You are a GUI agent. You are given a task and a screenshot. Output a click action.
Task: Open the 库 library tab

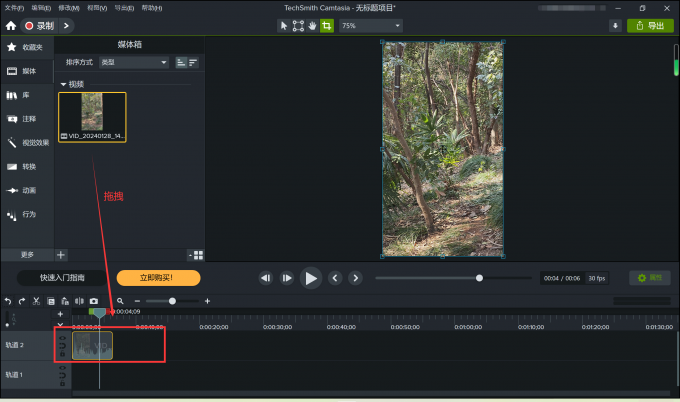click(27, 95)
